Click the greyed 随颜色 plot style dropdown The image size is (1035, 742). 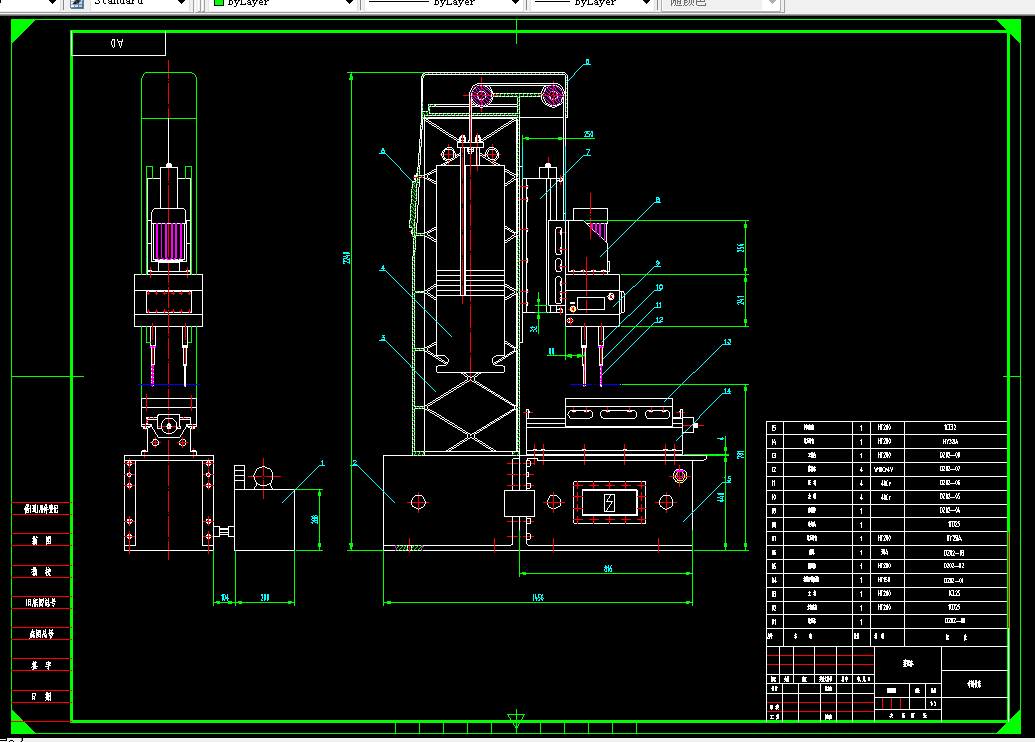point(721,3)
